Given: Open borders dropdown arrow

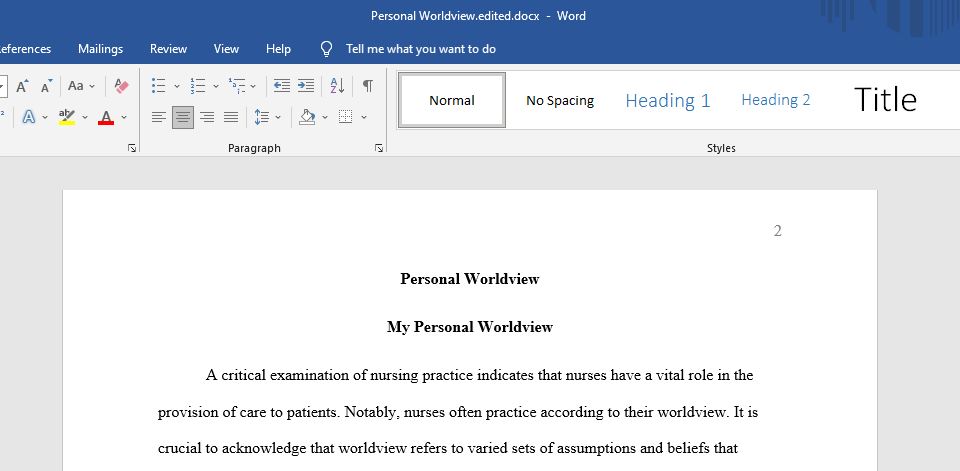Looking at the screenshot, I should pyautogui.click(x=364, y=116).
